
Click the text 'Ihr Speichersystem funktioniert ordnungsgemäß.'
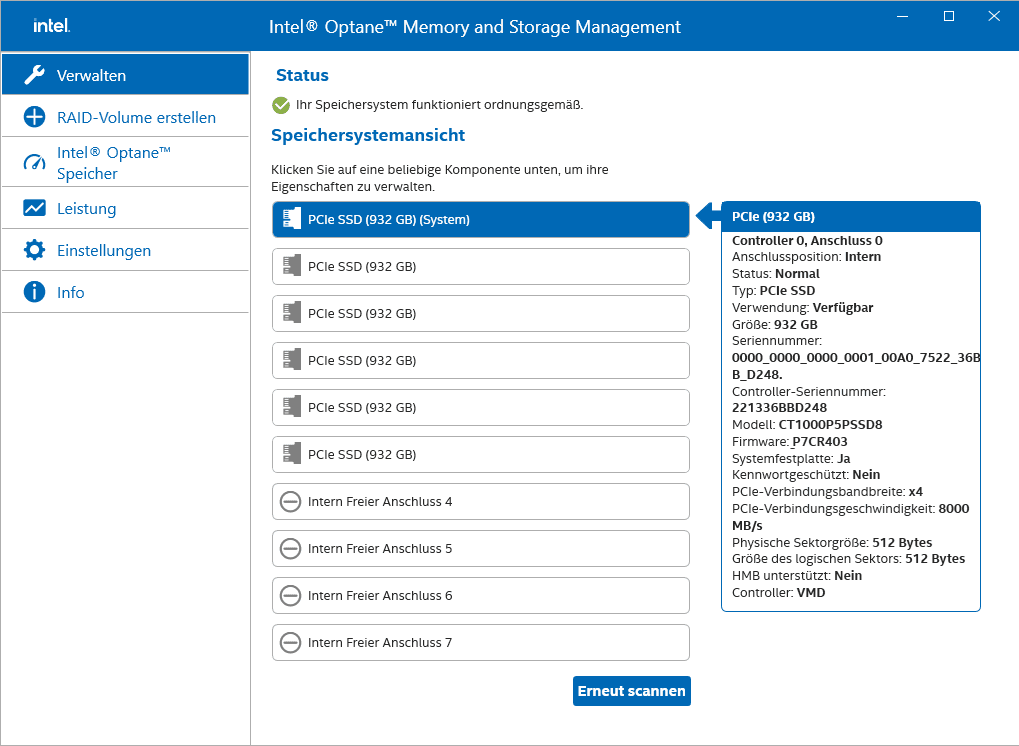click(x=439, y=105)
